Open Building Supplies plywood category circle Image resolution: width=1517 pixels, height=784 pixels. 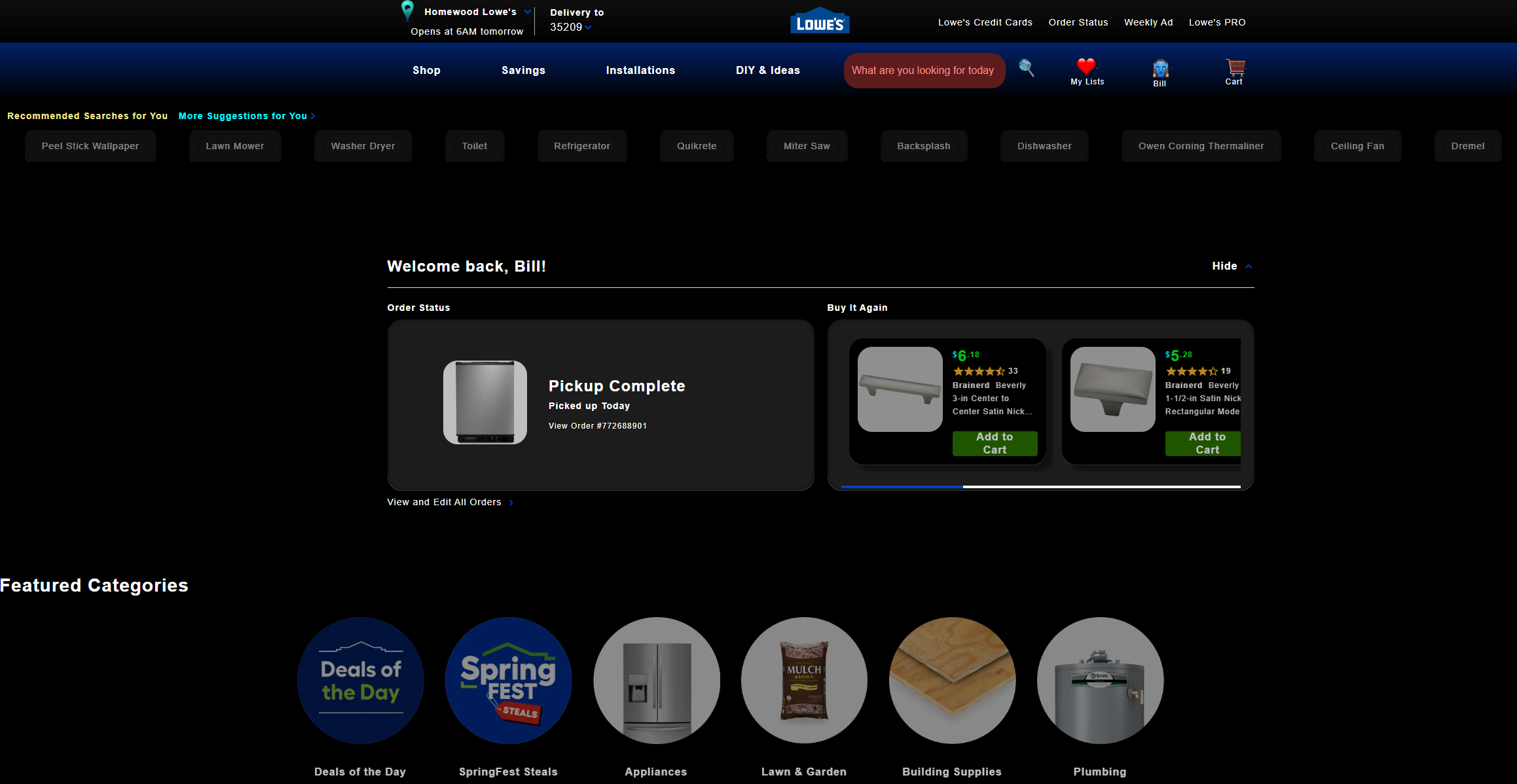click(953, 681)
